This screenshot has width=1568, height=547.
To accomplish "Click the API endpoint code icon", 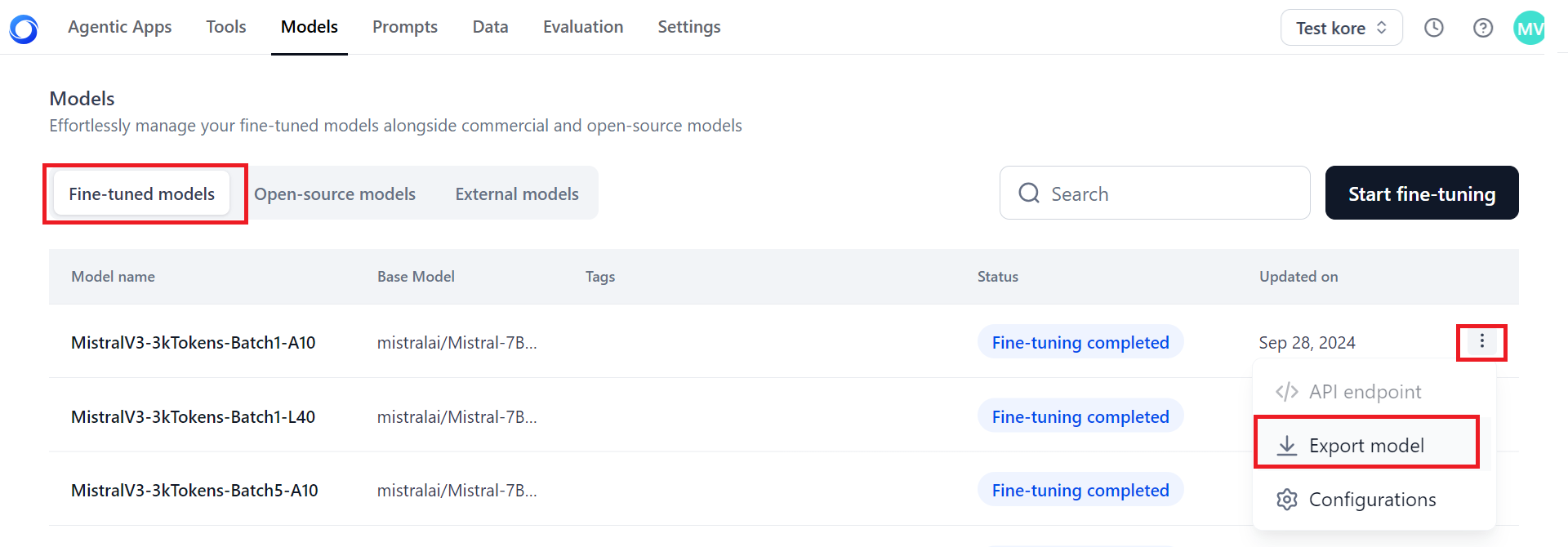I will click(x=1287, y=392).
